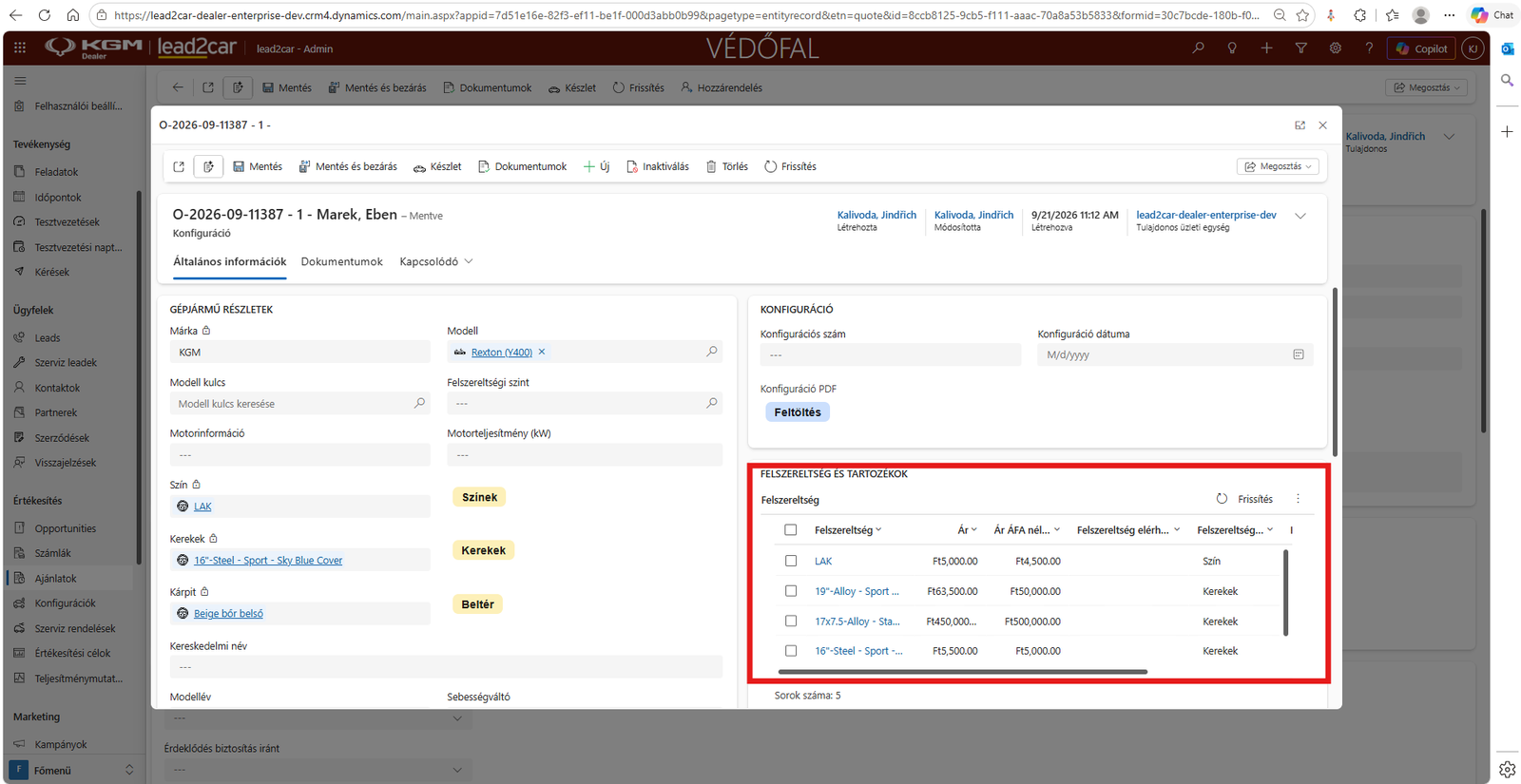Screen dimensions: 1521x784
Task: Click the Feltöltés button
Action: click(798, 412)
